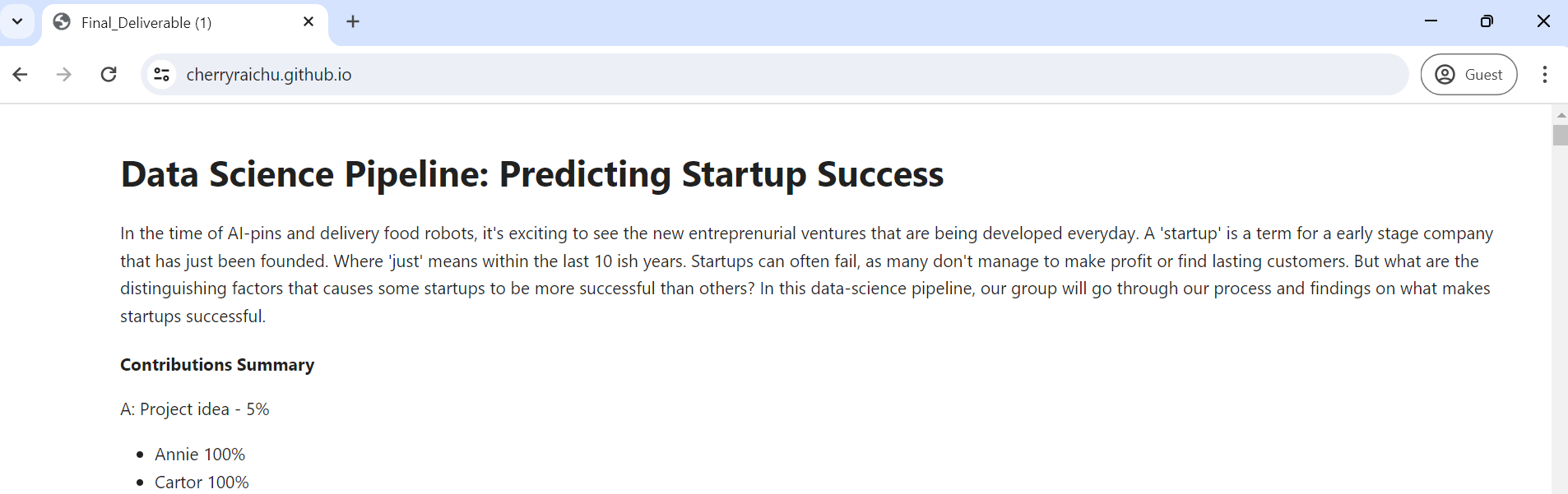The height and width of the screenshot is (494, 1568).
Task: Close the Chrome browser window
Action: [x=1543, y=21]
